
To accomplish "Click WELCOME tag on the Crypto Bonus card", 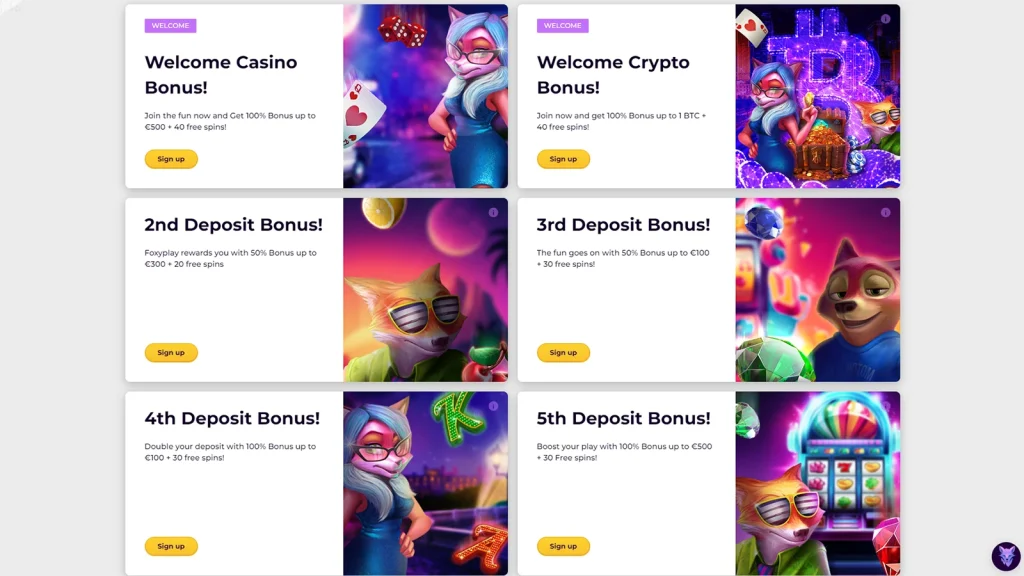I will (x=562, y=25).
